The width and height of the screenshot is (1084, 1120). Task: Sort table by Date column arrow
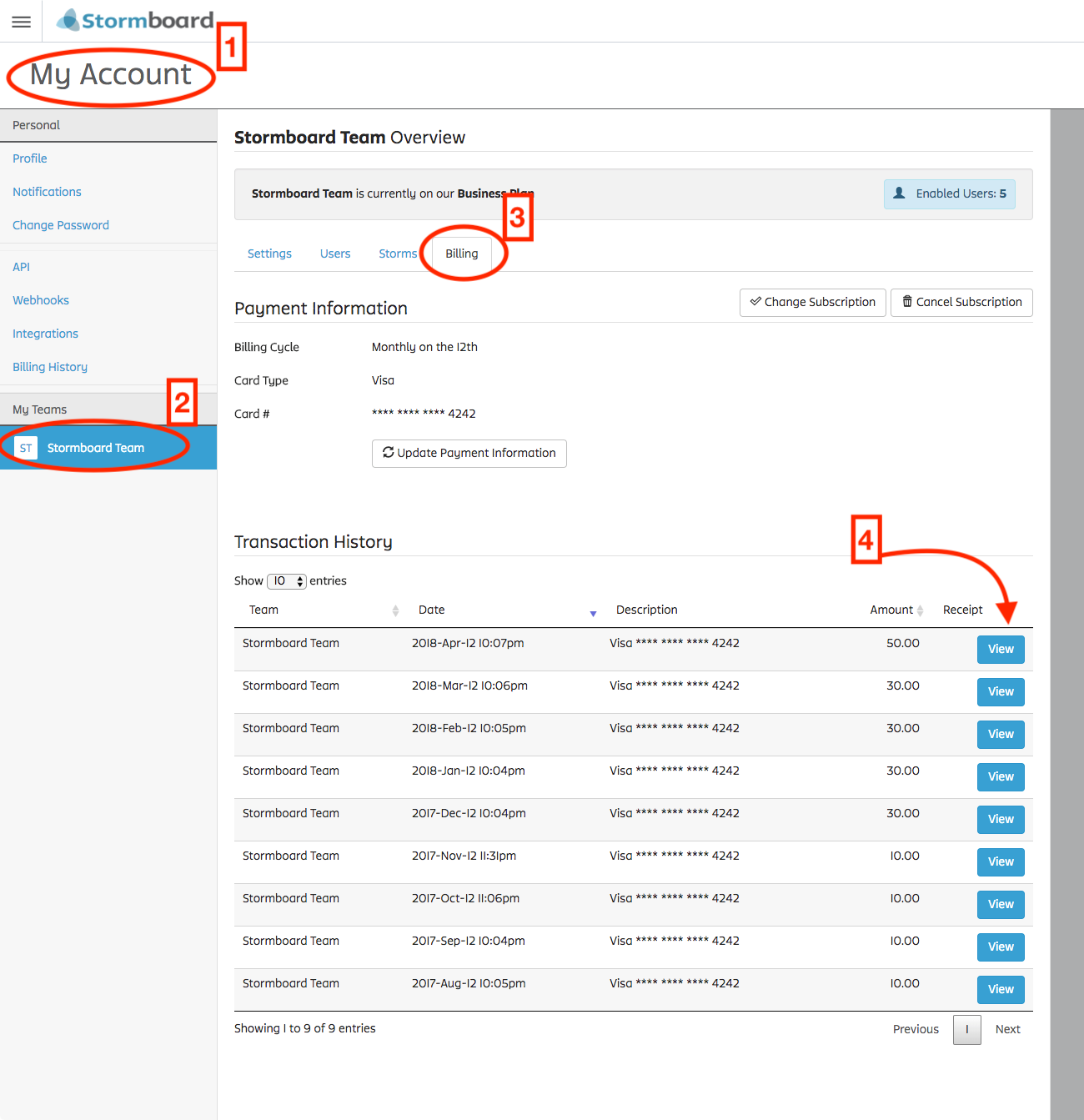tap(593, 613)
